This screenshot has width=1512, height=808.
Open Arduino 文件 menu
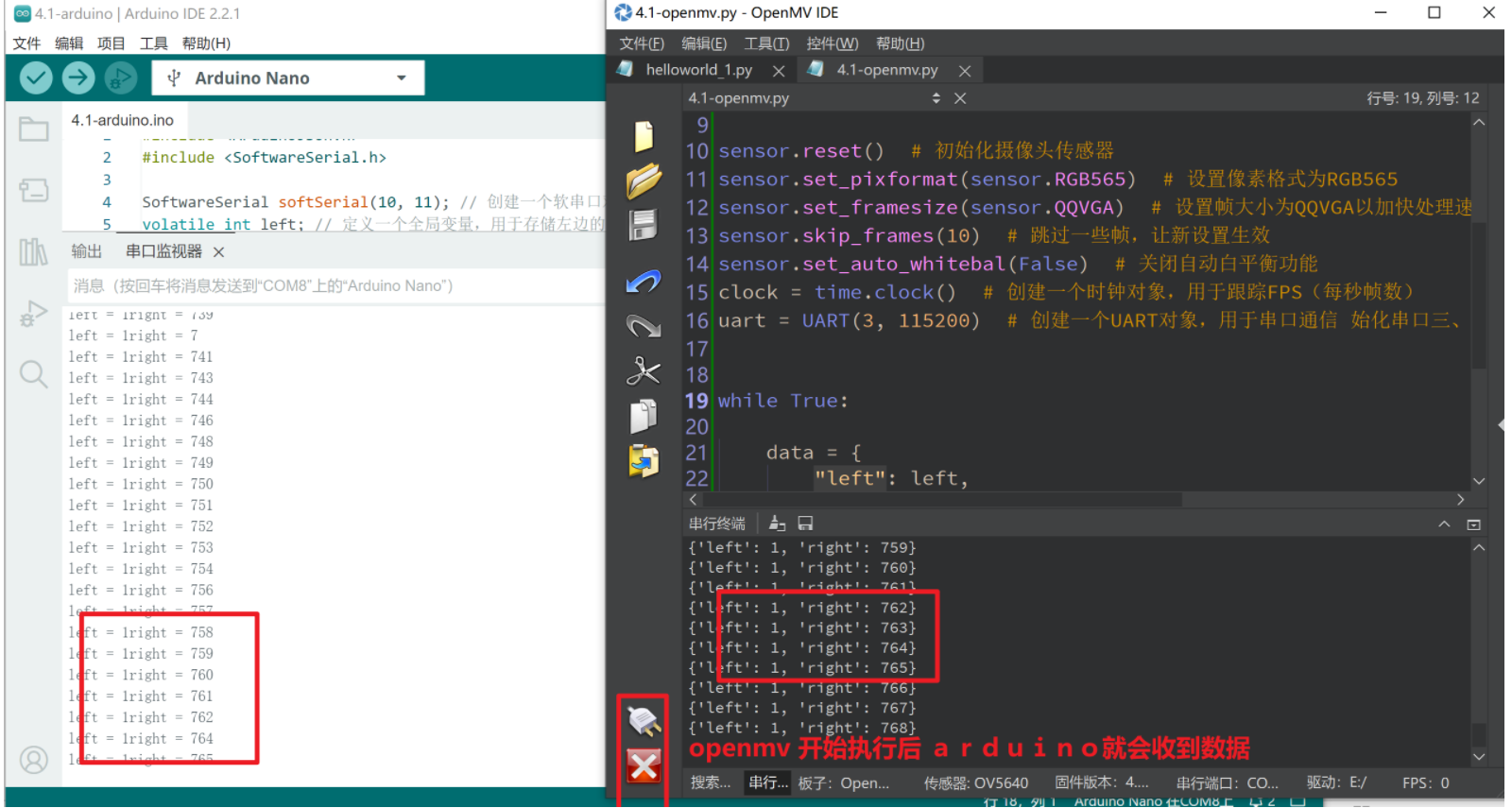[26, 43]
